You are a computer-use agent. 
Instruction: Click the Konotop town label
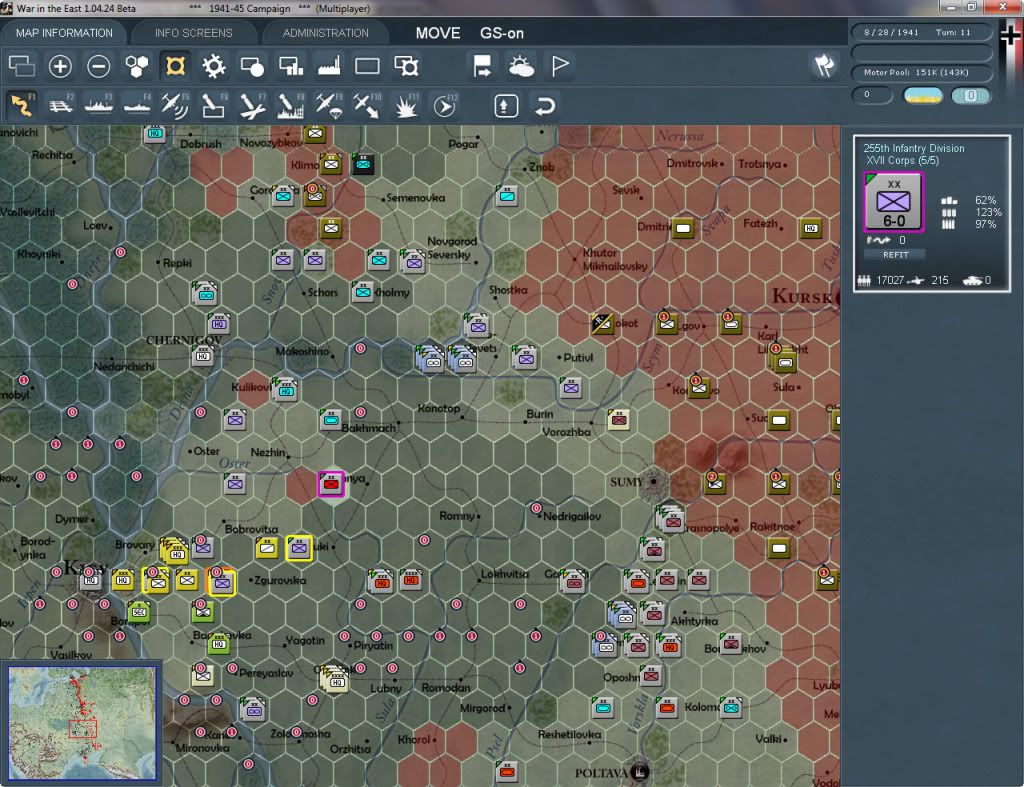tap(439, 408)
